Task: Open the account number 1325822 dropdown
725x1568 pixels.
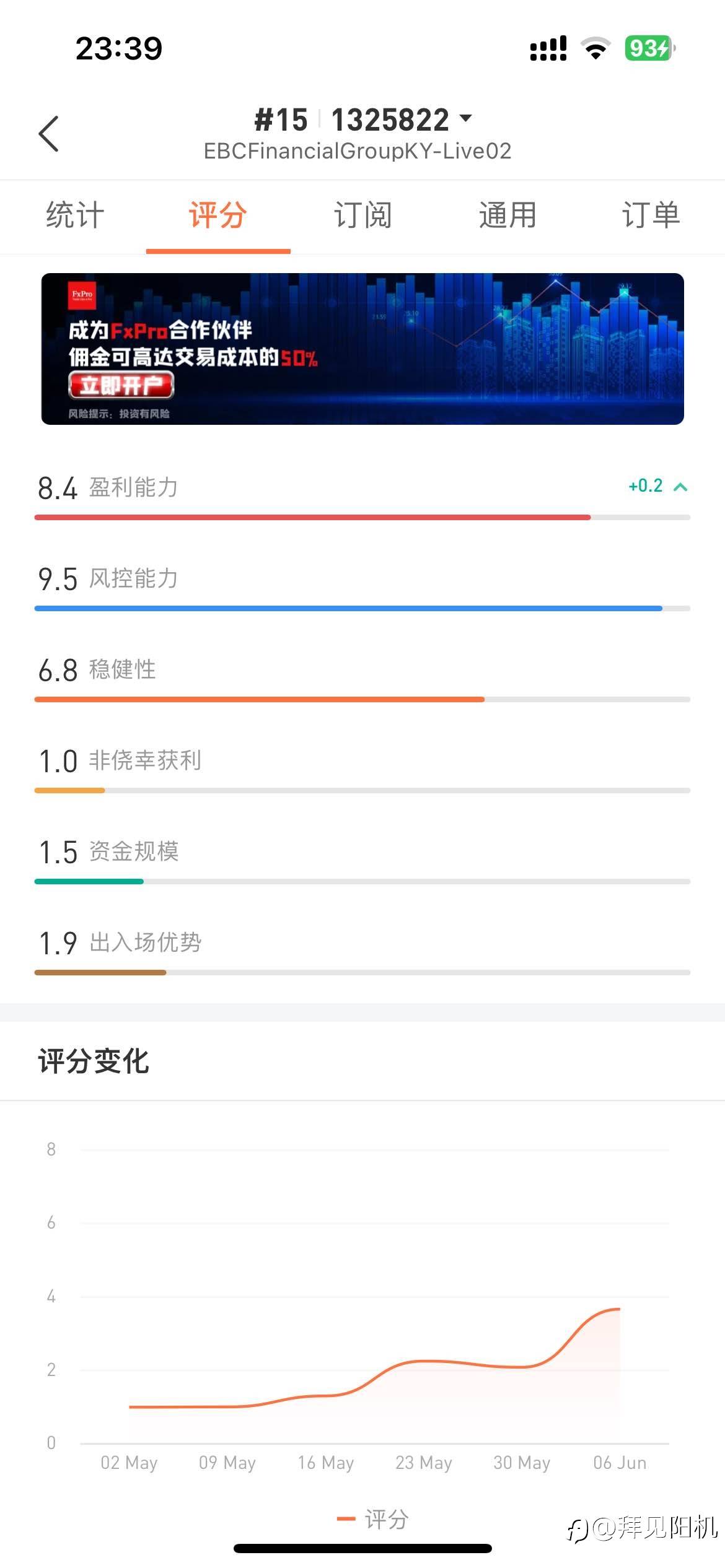Action: point(465,118)
